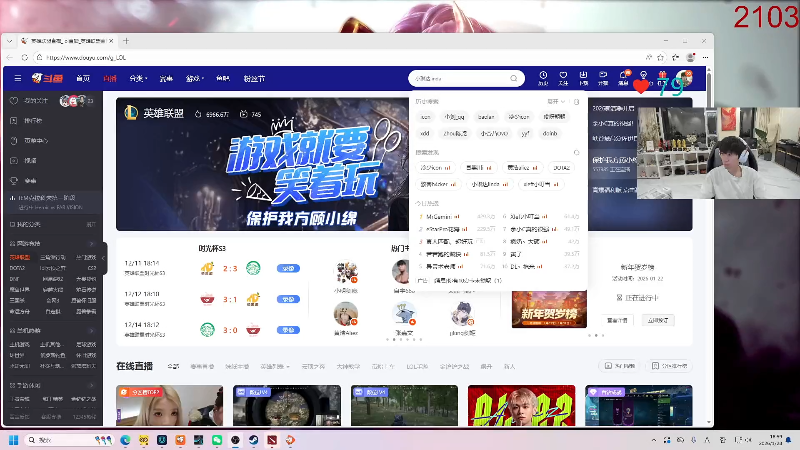
Task: Expand the 单机热游 sidebar section arrow
Action: tap(92, 331)
